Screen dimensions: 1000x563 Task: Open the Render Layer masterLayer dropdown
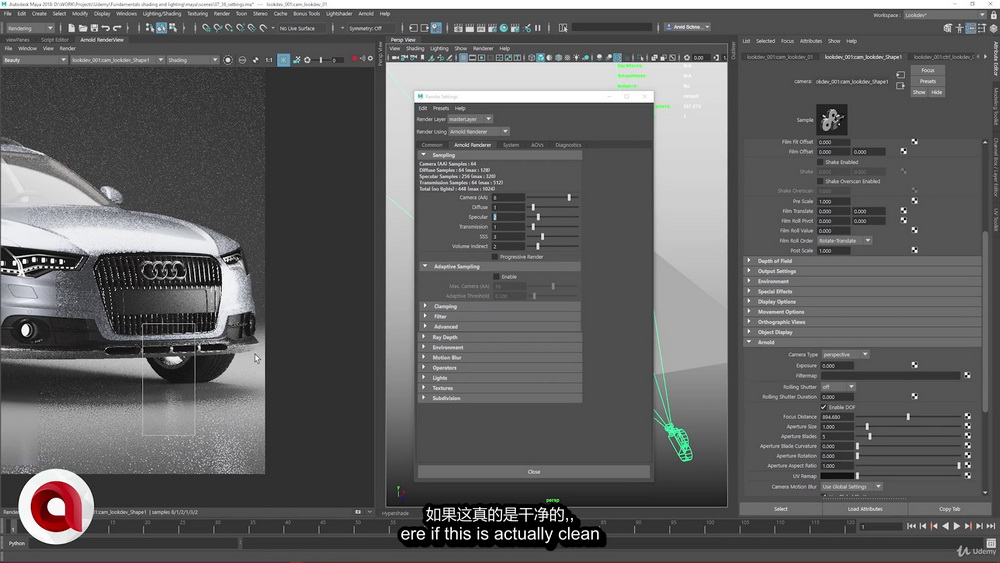pyautogui.click(x=470, y=119)
